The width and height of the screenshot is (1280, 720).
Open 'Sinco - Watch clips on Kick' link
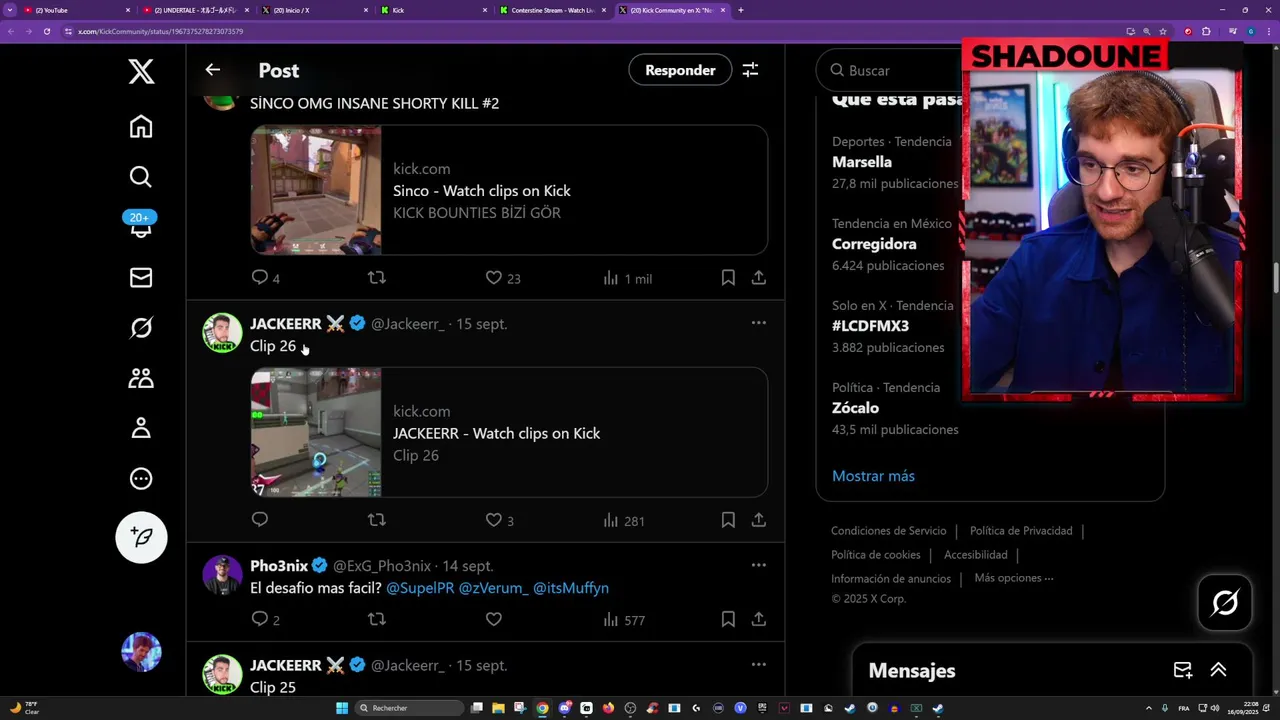point(482,191)
